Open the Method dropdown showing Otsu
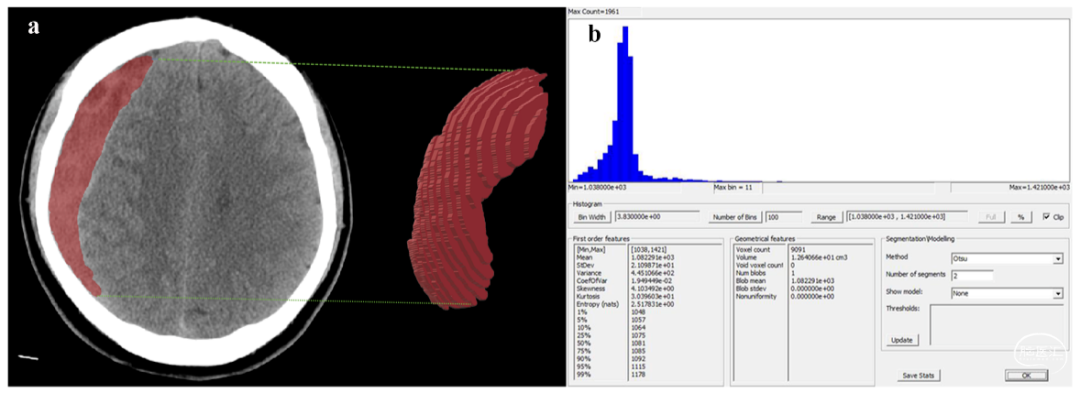 [1006, 259]
